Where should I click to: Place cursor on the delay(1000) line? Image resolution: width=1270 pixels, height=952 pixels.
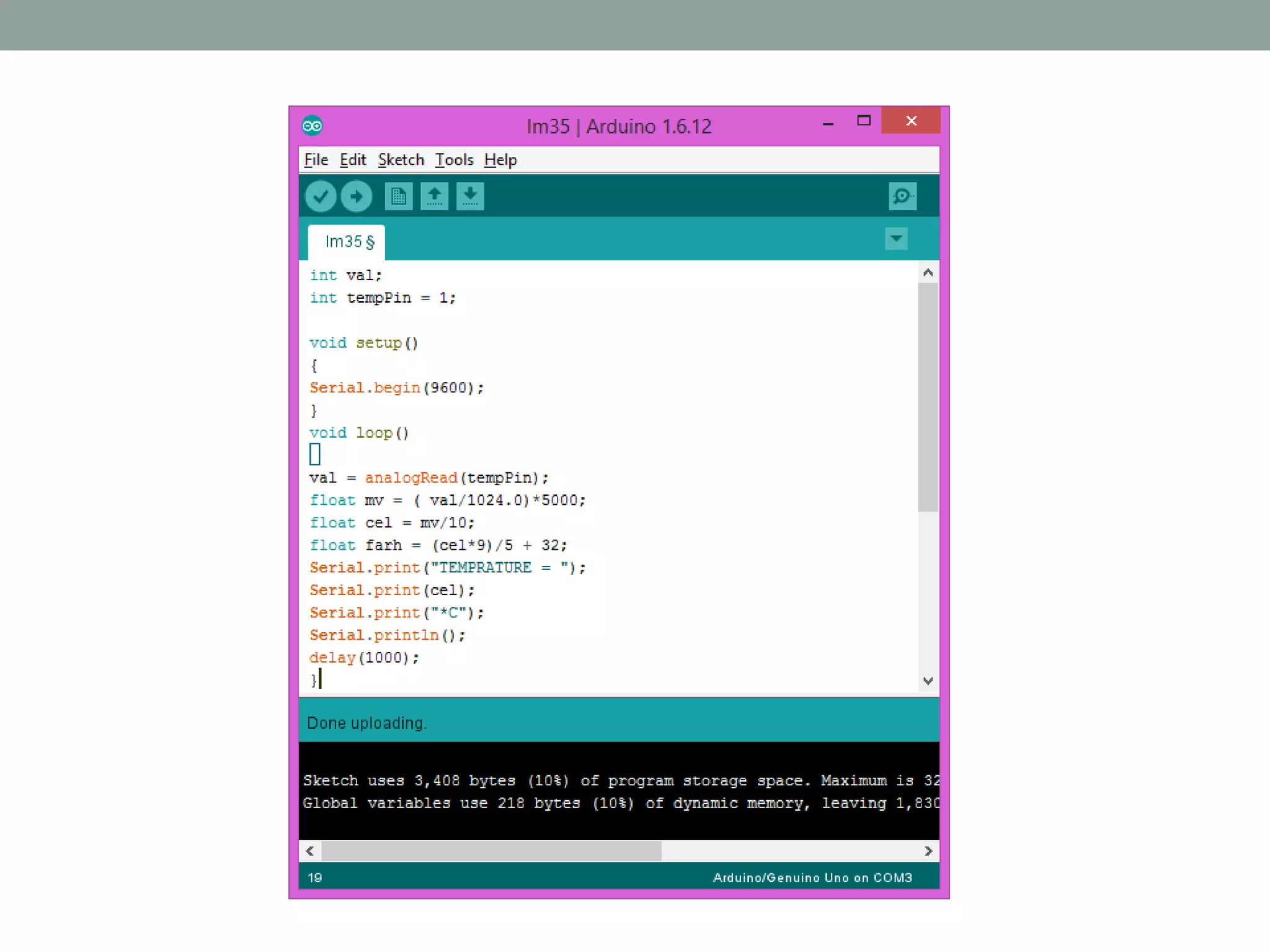click(365, 658)
